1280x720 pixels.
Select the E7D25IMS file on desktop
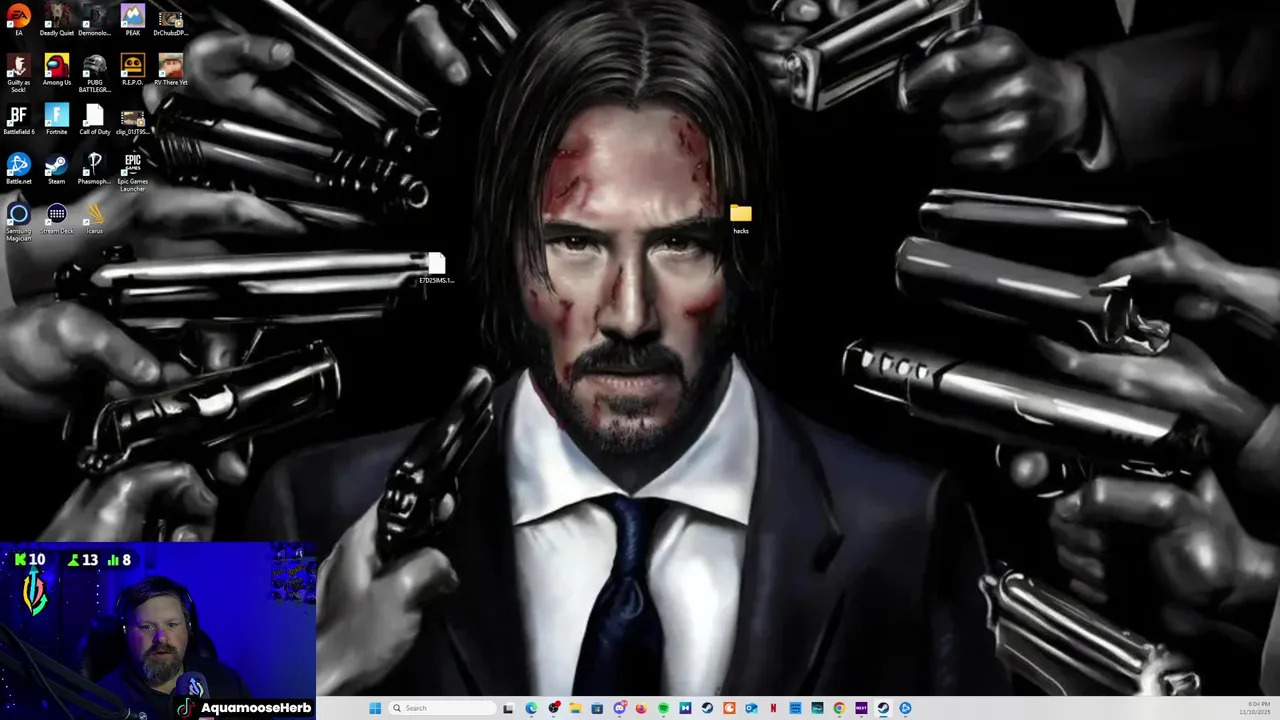click(x=436, y=268)
